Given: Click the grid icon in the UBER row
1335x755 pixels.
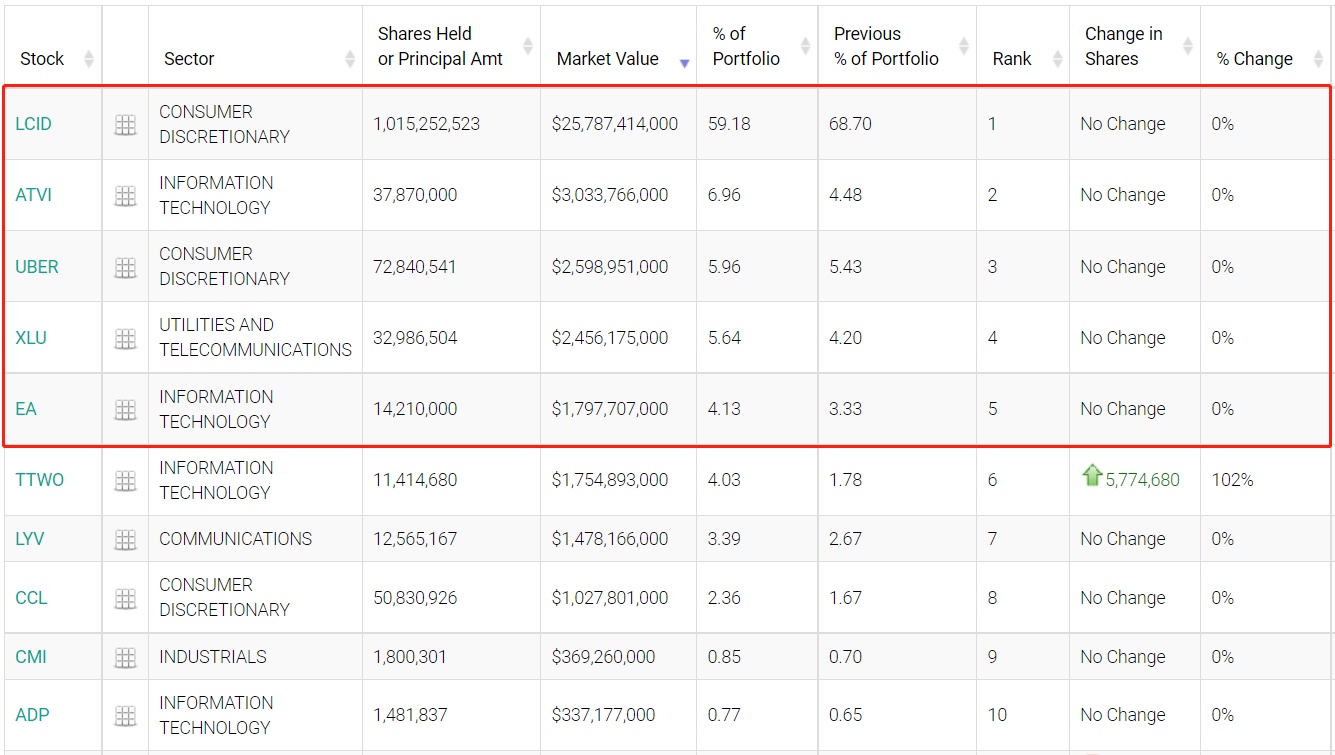Looking at the screenshot, I should (125, 267).
